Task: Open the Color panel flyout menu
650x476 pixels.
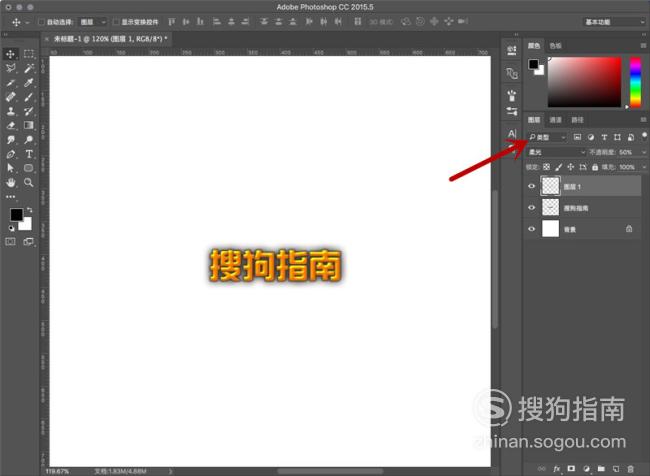Action: point(643,45)
